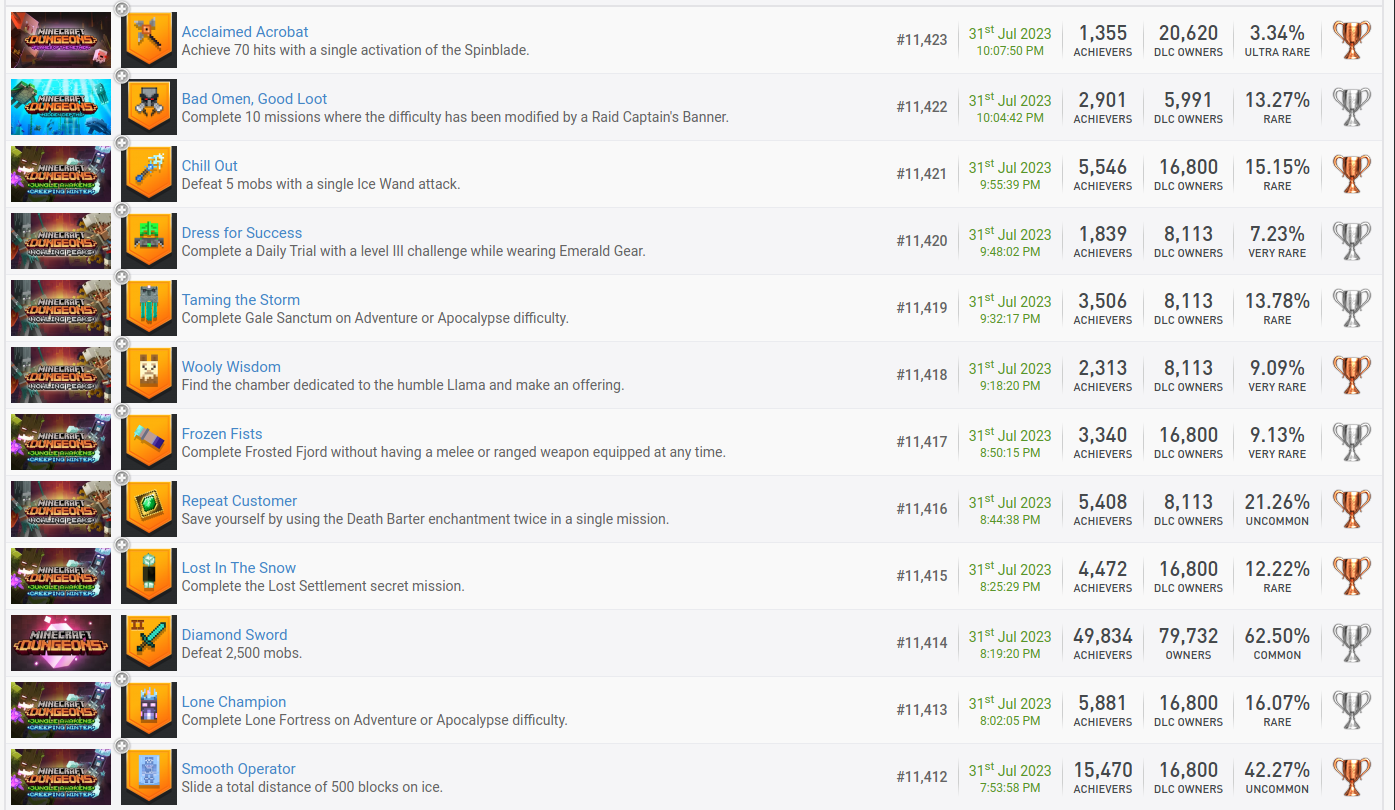1395x810 pixels.
Task: Click the Acclaimed Acrobat spinblade trophy icon
Action: (149, 40)
